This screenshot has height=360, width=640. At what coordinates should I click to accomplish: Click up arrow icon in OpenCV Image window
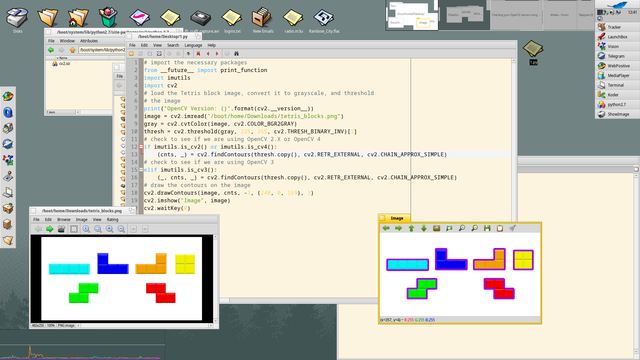(x=411, y=228)
